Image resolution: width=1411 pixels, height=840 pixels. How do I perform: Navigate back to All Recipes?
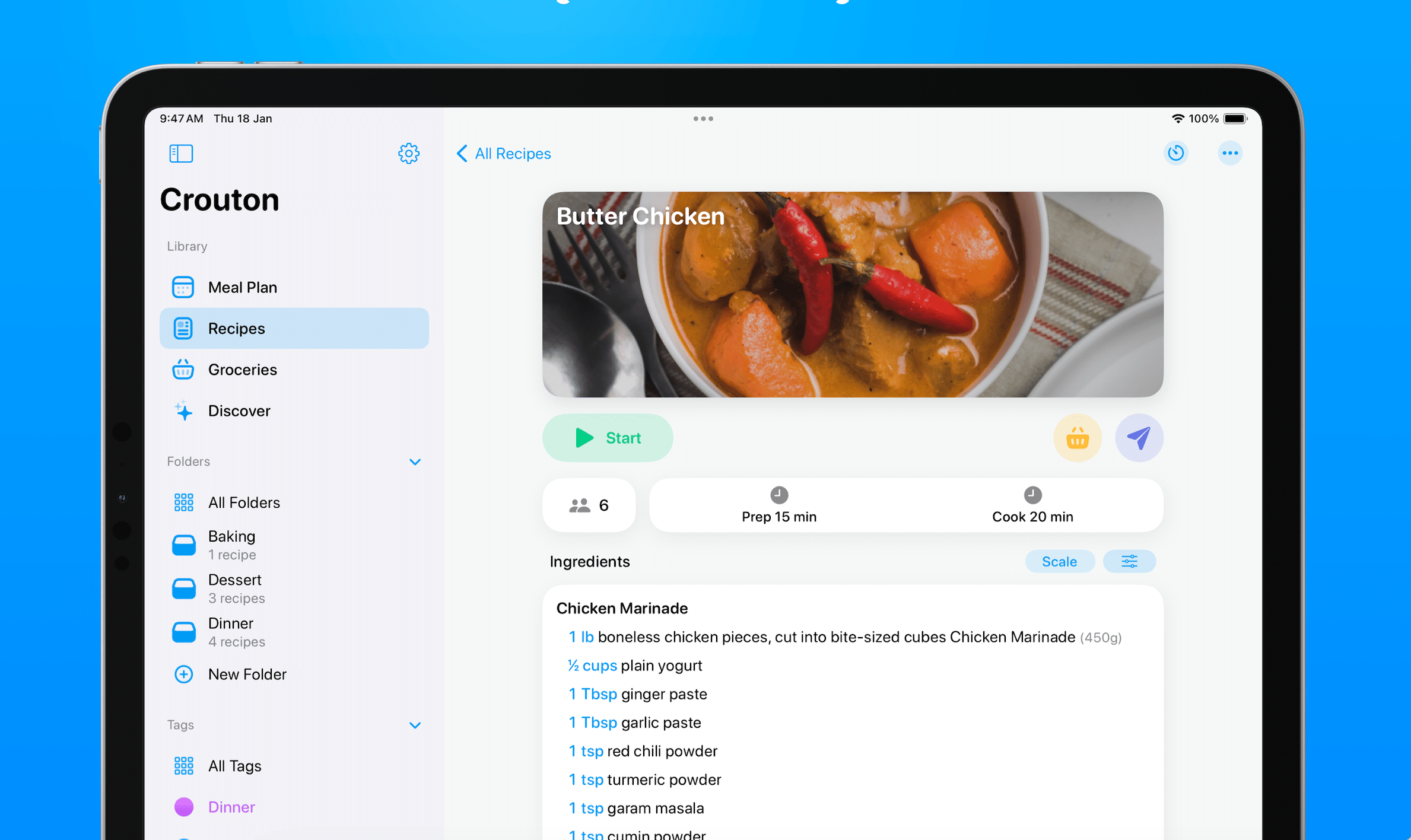click(502, 152)
